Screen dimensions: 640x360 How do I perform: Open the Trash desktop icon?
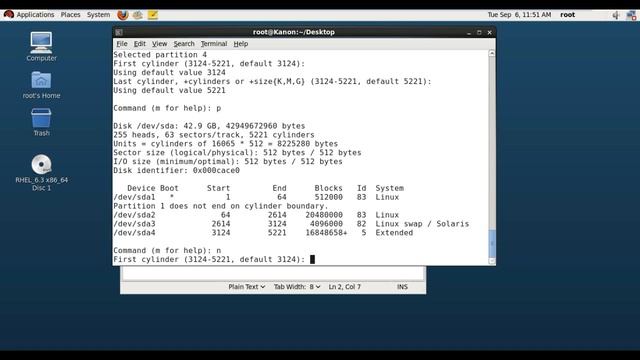[41, 122]
